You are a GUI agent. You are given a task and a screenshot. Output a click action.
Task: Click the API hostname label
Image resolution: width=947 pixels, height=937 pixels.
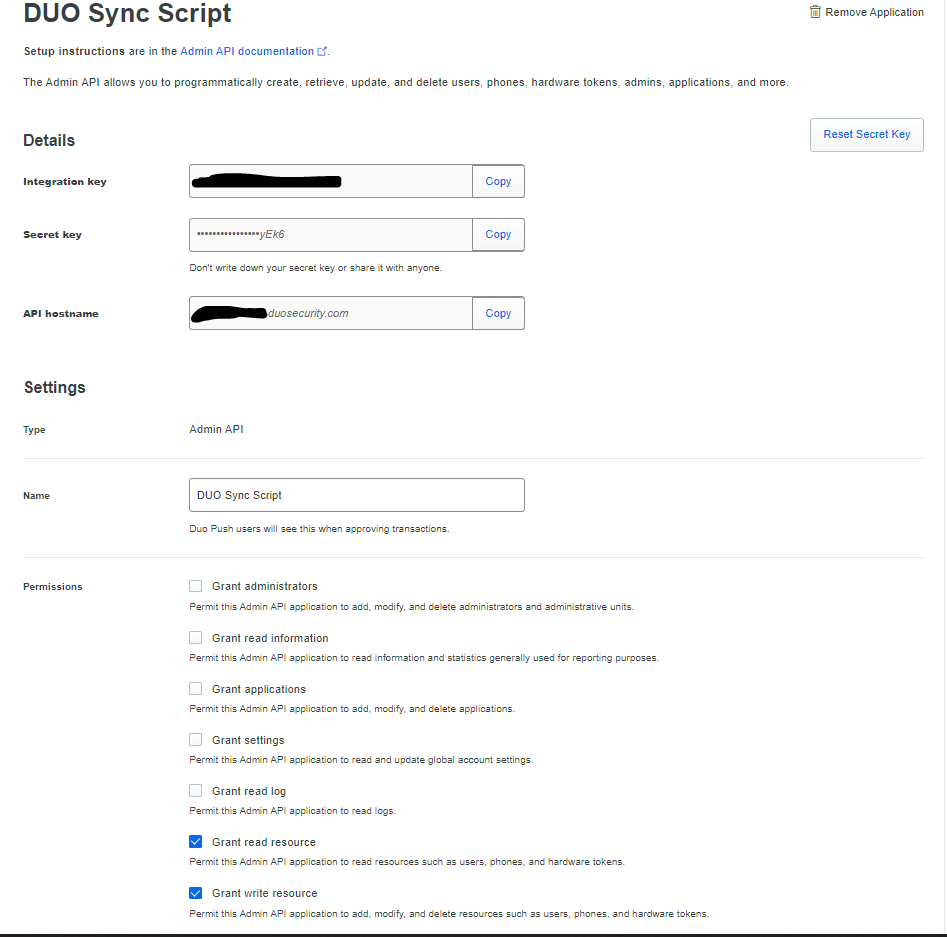(x=61, y=314)
